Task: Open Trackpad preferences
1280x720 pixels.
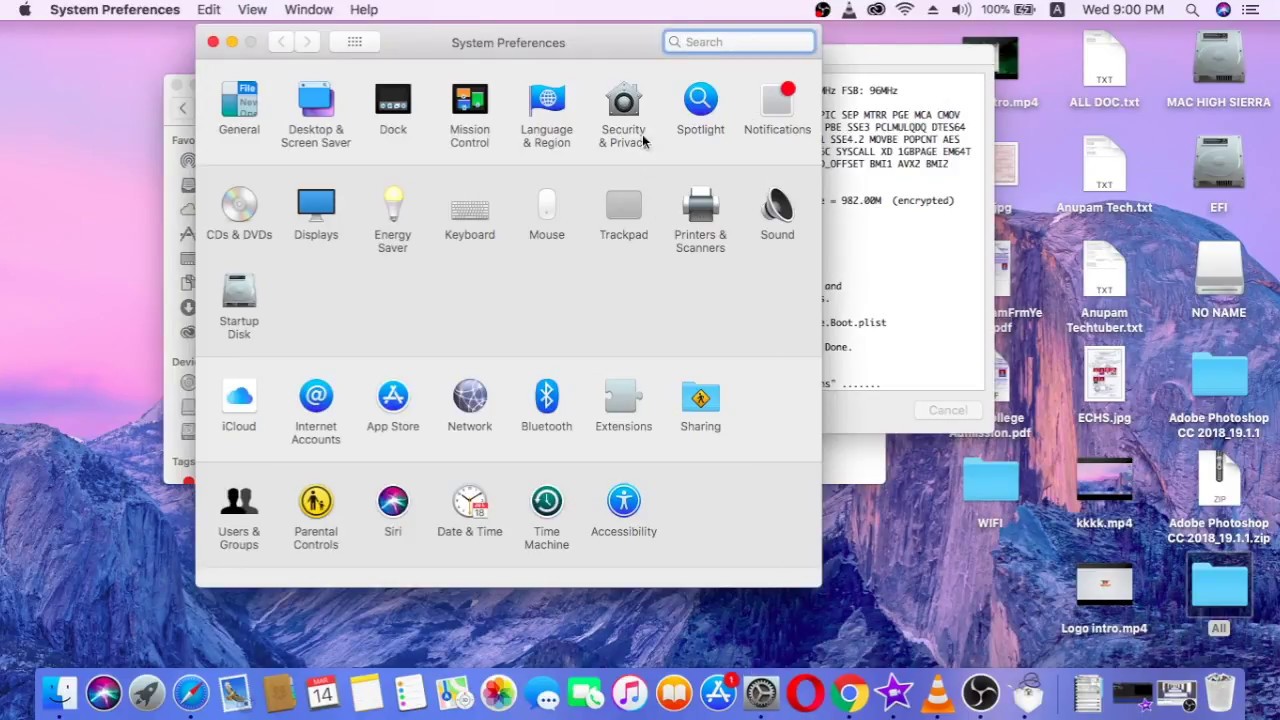Action: pos(624,213)
